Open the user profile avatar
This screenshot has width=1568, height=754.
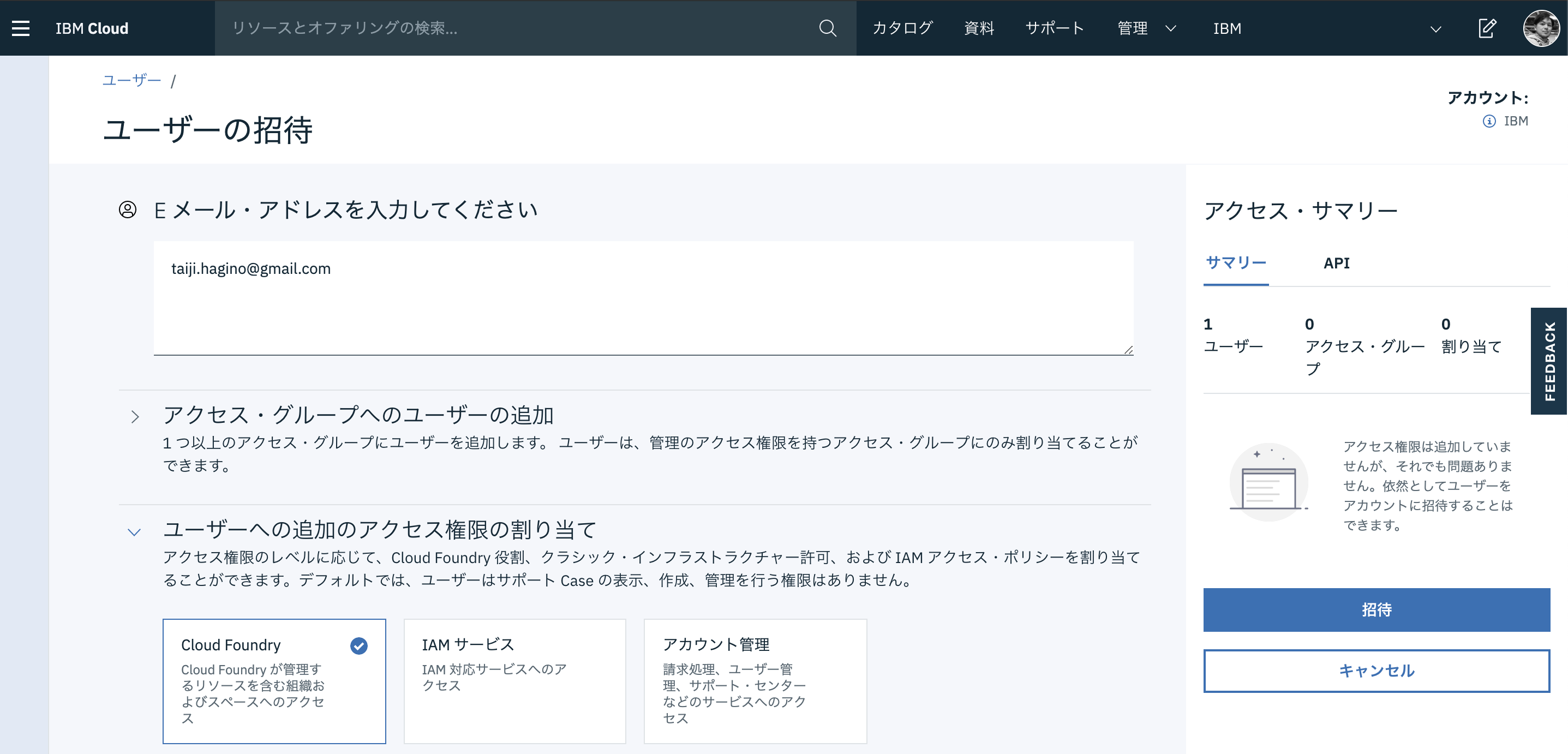(1541, 28)
